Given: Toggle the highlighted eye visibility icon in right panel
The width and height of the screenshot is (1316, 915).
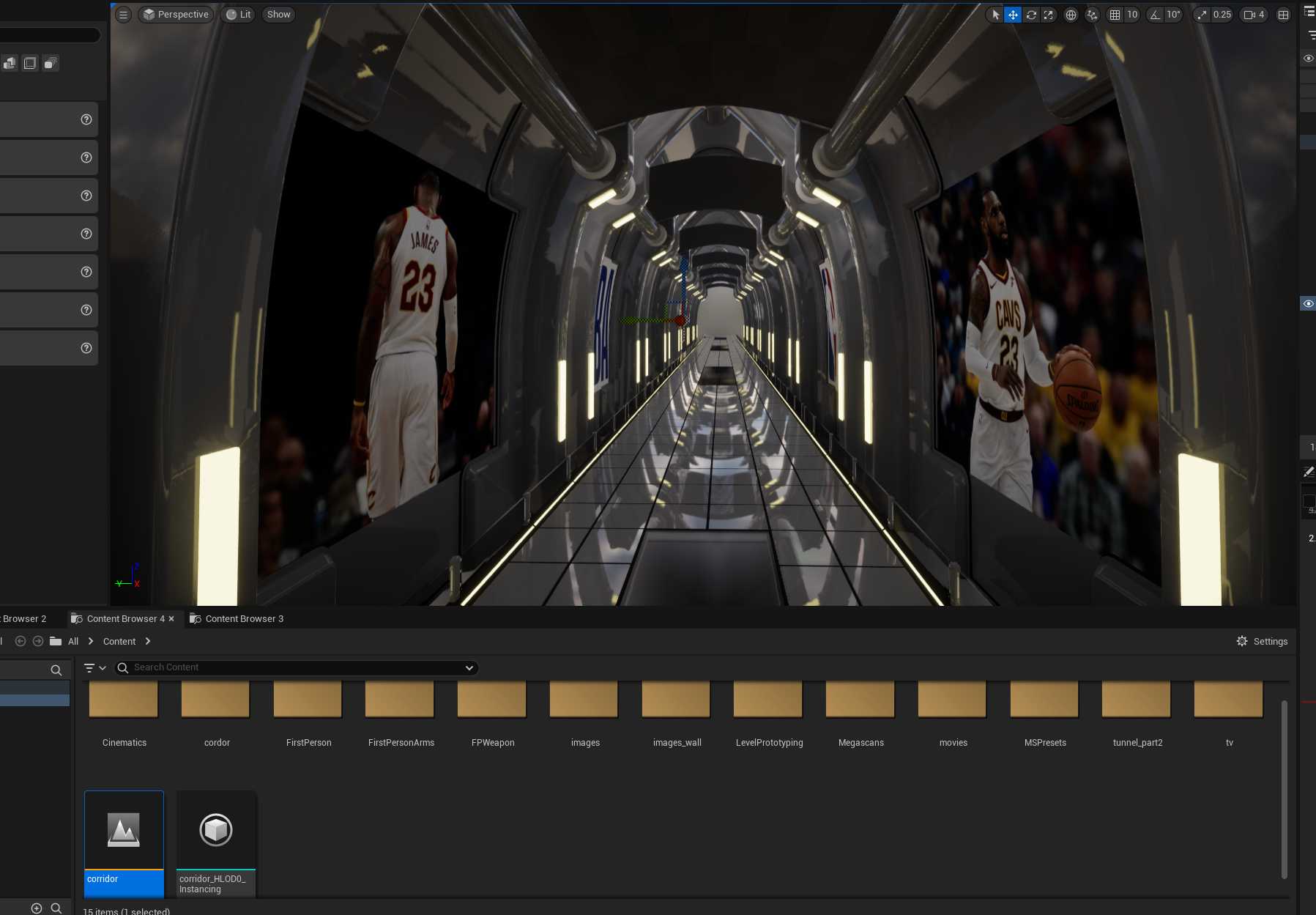Looking at the screenshot, I should point(1309,303).
